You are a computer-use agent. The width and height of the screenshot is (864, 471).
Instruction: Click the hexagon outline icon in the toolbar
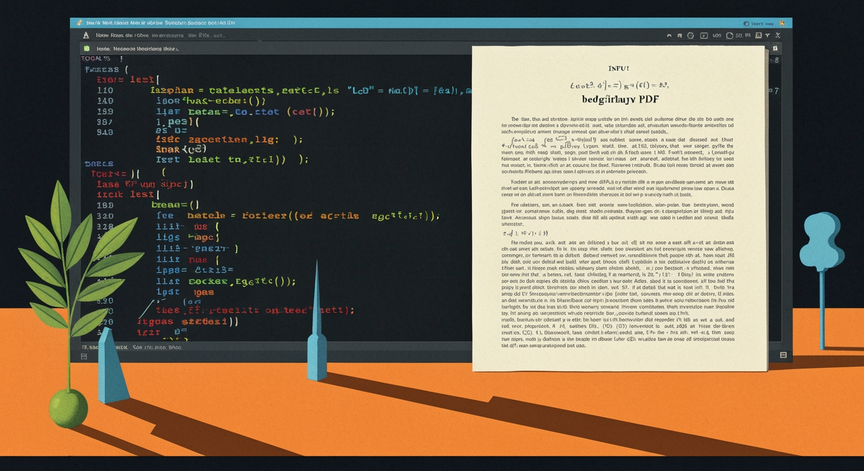(730, 35)
